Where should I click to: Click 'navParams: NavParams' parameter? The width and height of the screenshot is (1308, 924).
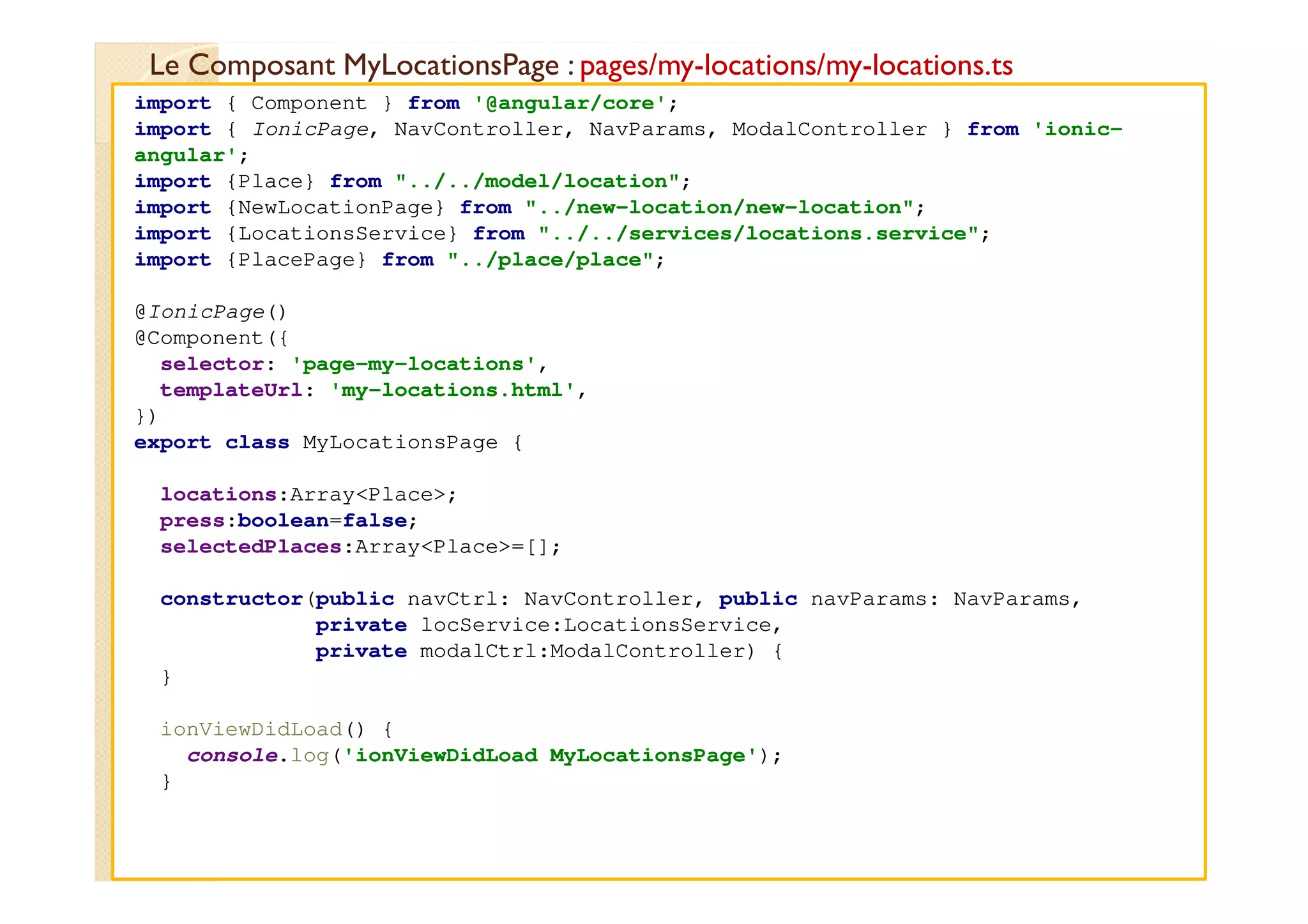click(940, 599)
